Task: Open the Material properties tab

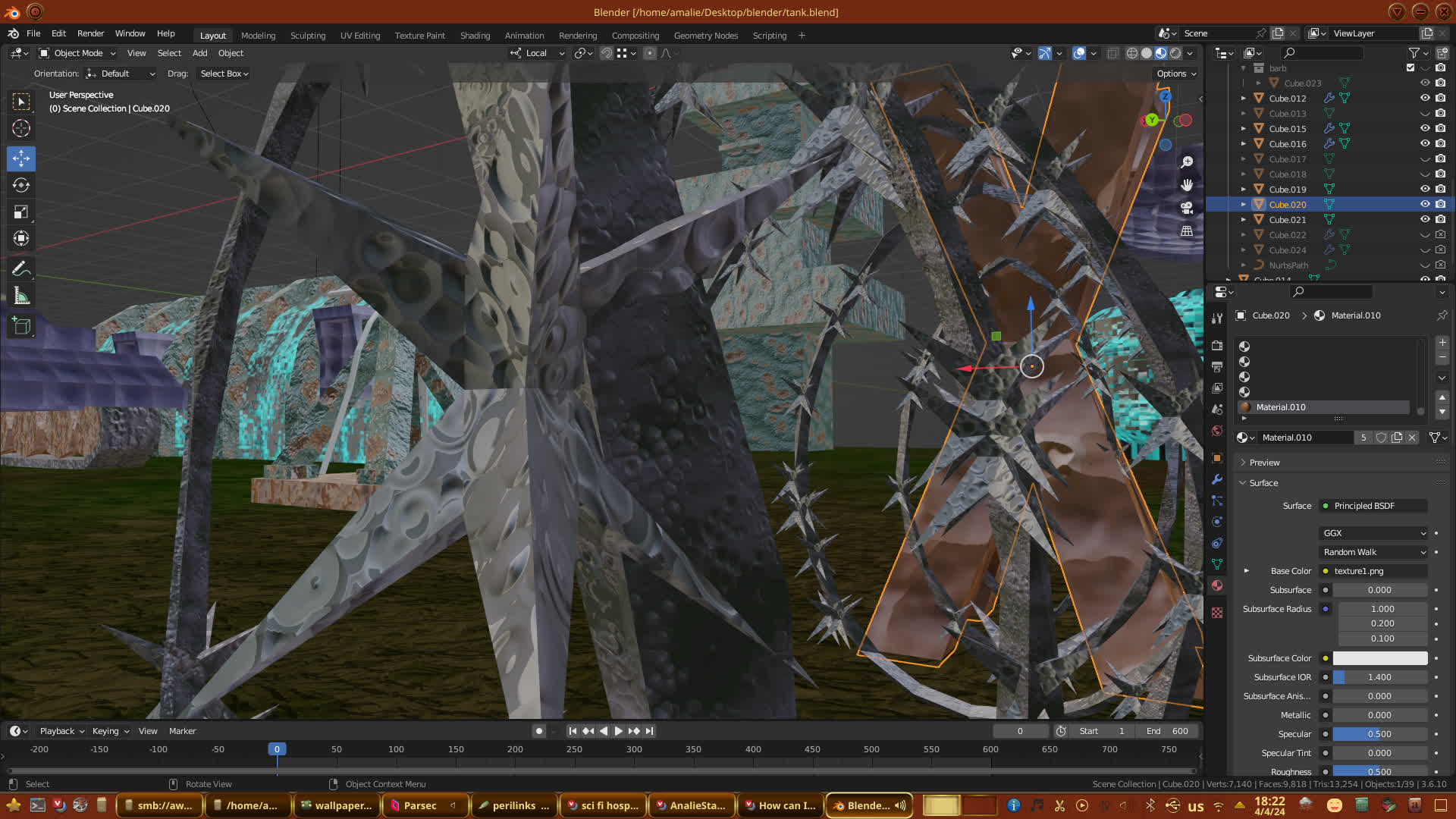Action: (1217, 585)
